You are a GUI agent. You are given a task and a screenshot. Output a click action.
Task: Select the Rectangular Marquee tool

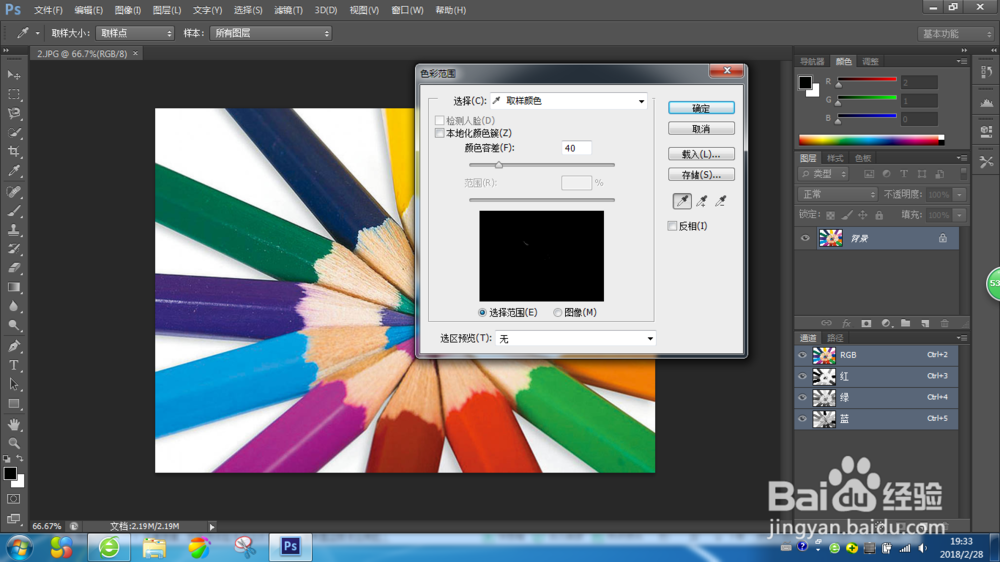coord(14,94)
